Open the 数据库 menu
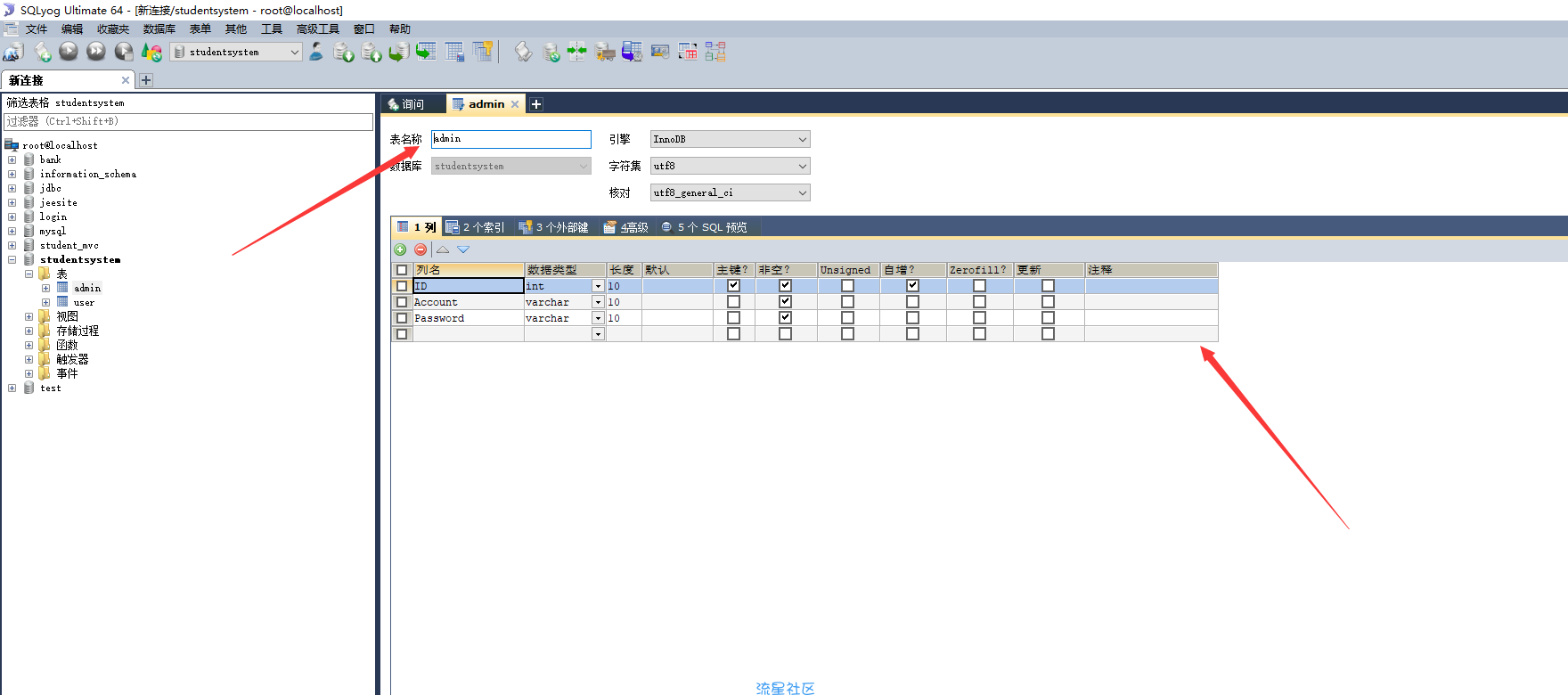Screen dimensions: 1568x695 click(x=159, y=29)
